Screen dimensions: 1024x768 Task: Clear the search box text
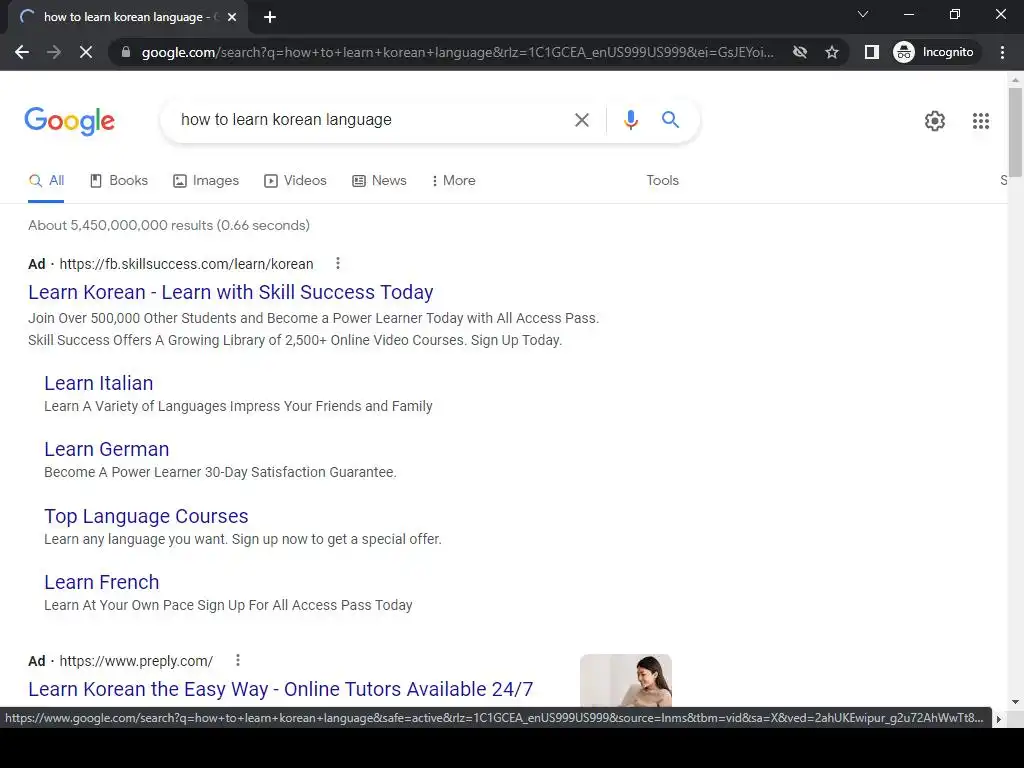point(581,120)
